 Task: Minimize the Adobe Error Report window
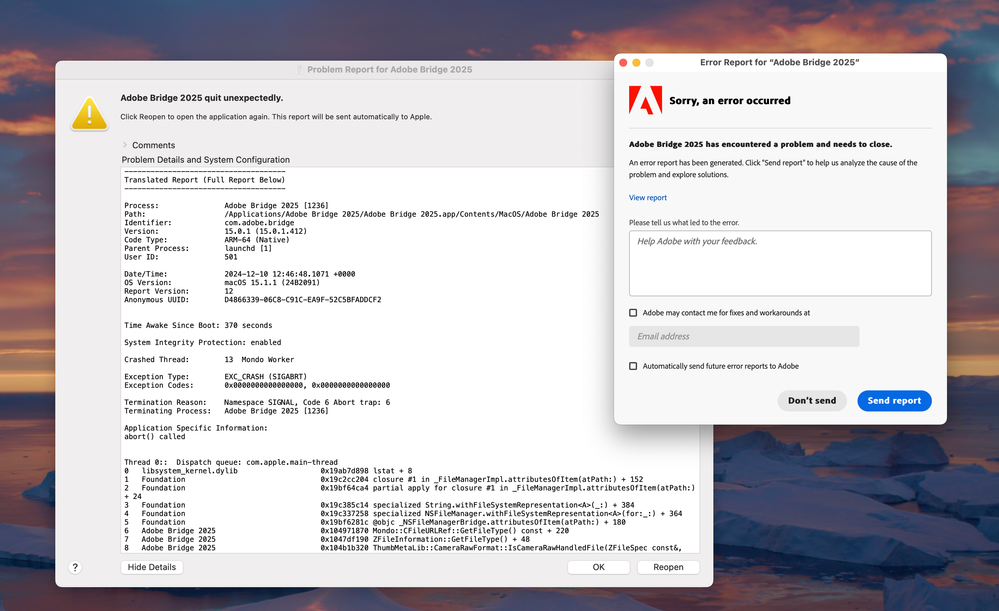pos(636,62)
